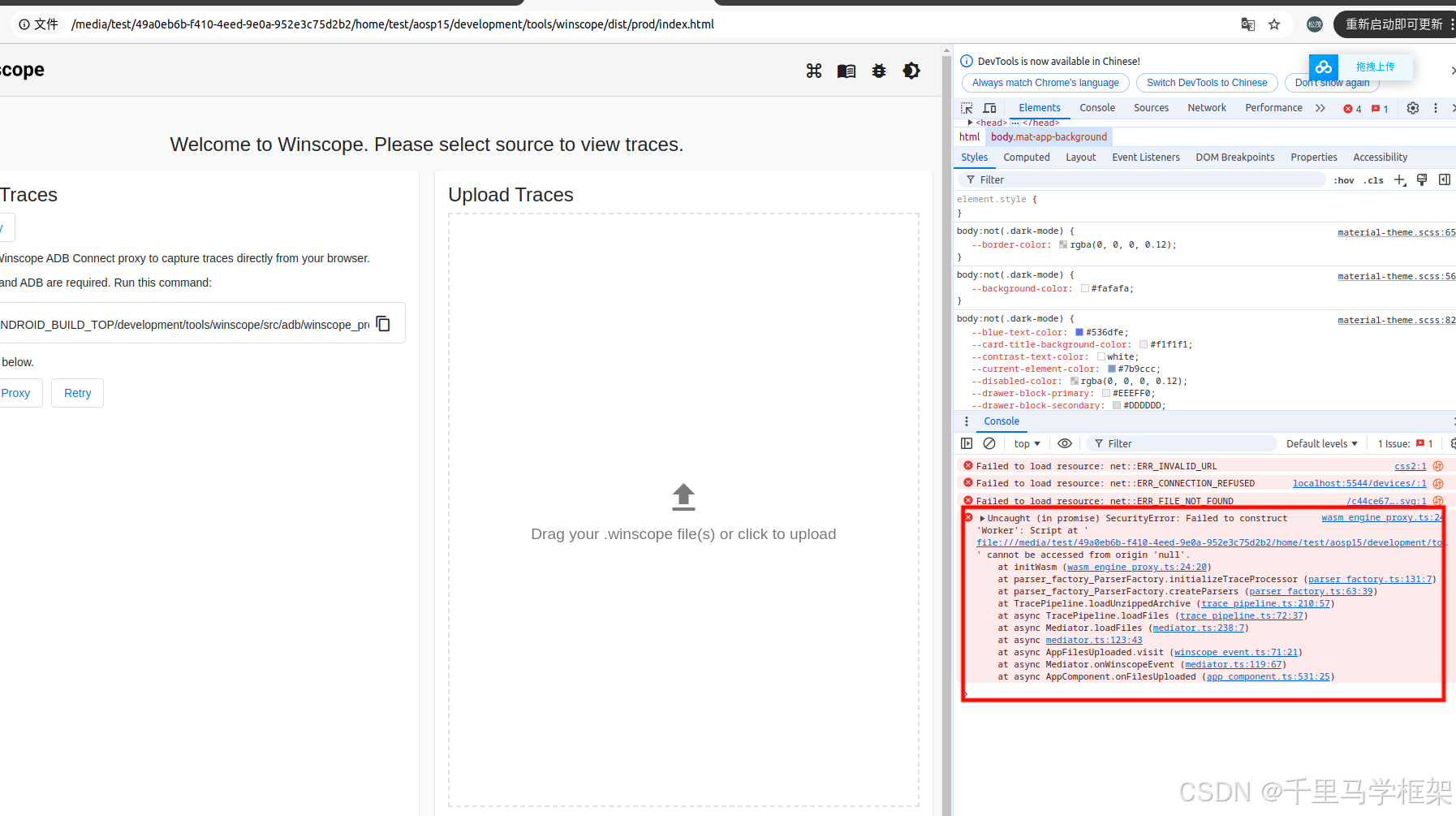Click the 1 Issue indicator in console toolbar
This screenshot has width=1456, height=816.
coord(1405,443)
